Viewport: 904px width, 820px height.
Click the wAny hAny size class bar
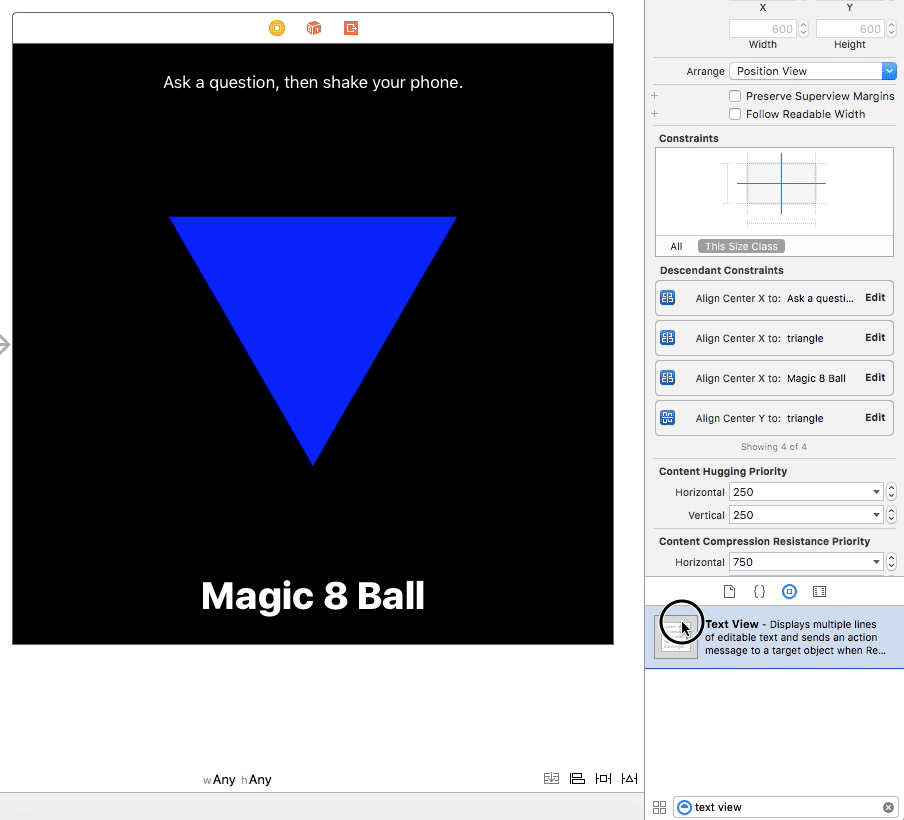237,779
